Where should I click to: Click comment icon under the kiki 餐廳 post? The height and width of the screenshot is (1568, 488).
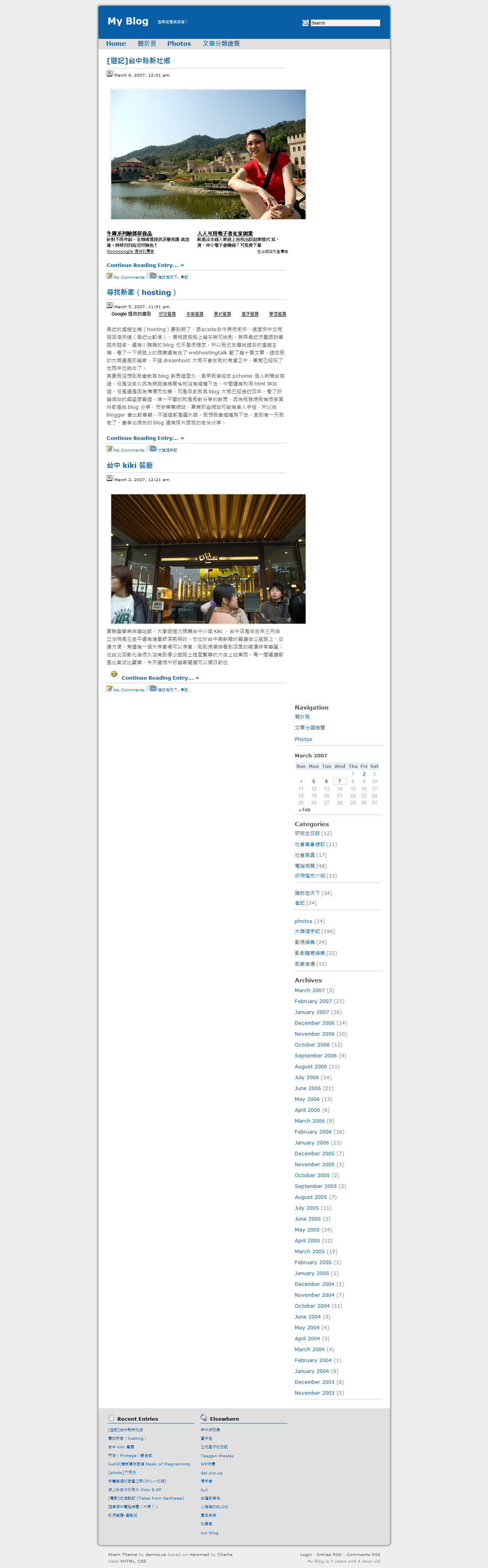[110, 689]
